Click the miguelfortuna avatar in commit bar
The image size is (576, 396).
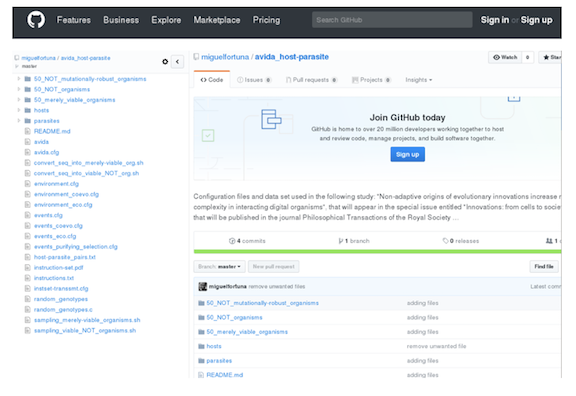[203, 287]
